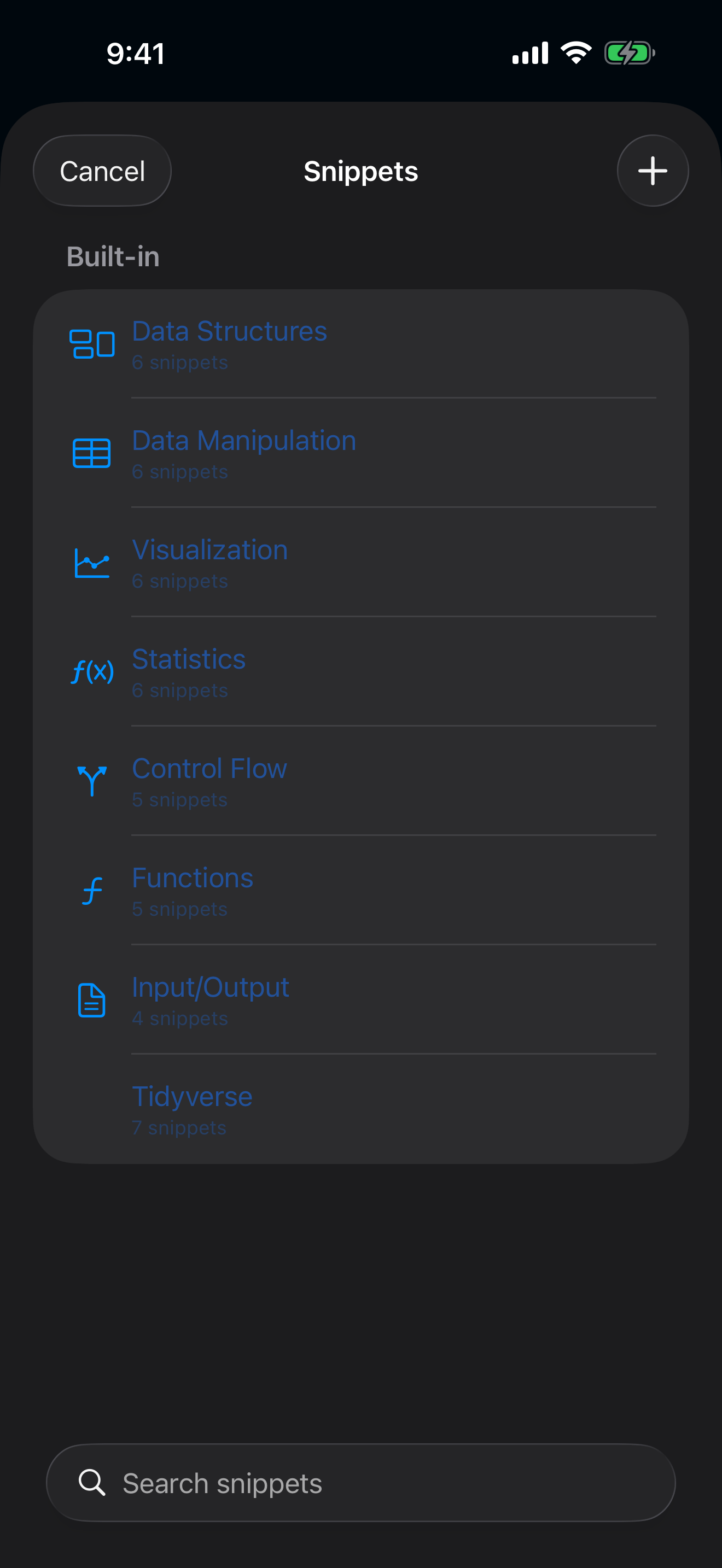Click the Statistics f(x) icon
The width and height of the screenshot is (722, 1568).
tap(92, 671)
